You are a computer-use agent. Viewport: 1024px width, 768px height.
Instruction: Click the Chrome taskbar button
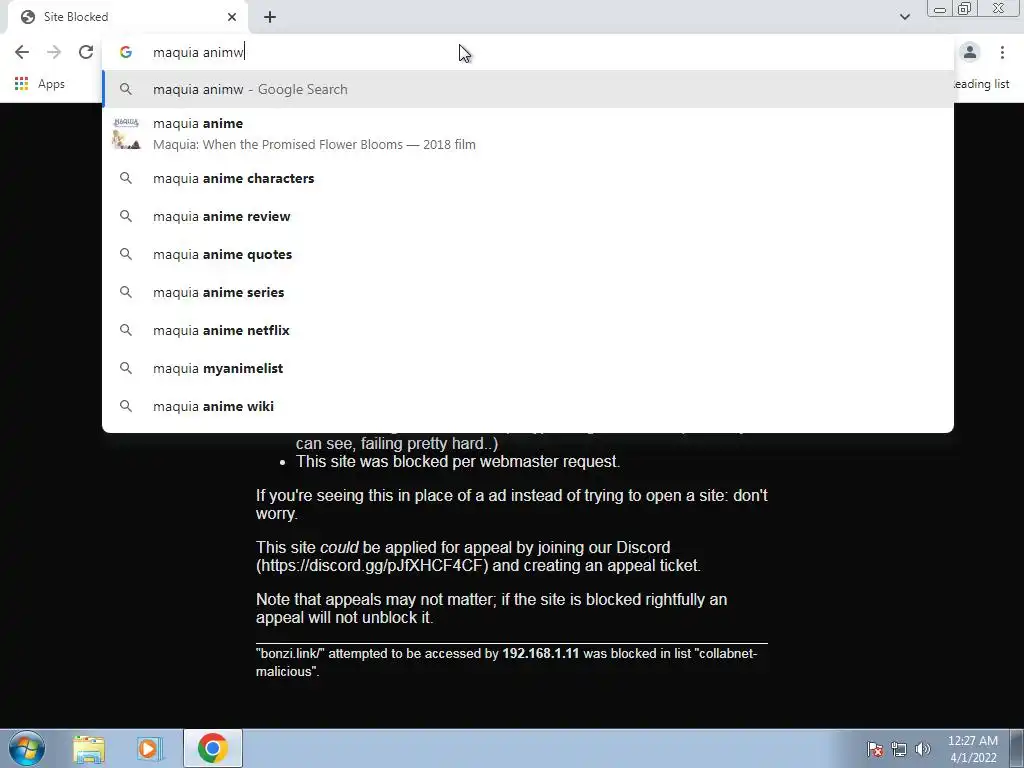coord(213,748)
